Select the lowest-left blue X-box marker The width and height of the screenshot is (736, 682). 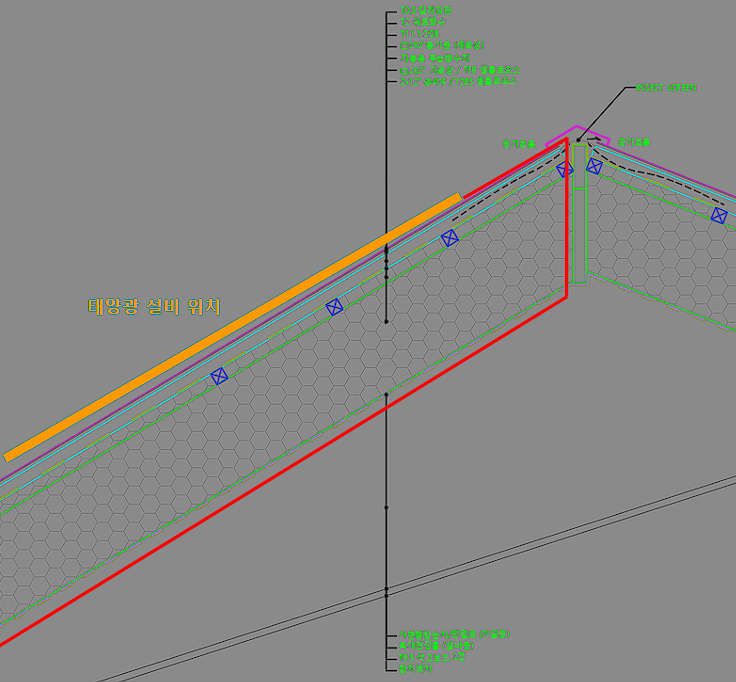[220, 376]
